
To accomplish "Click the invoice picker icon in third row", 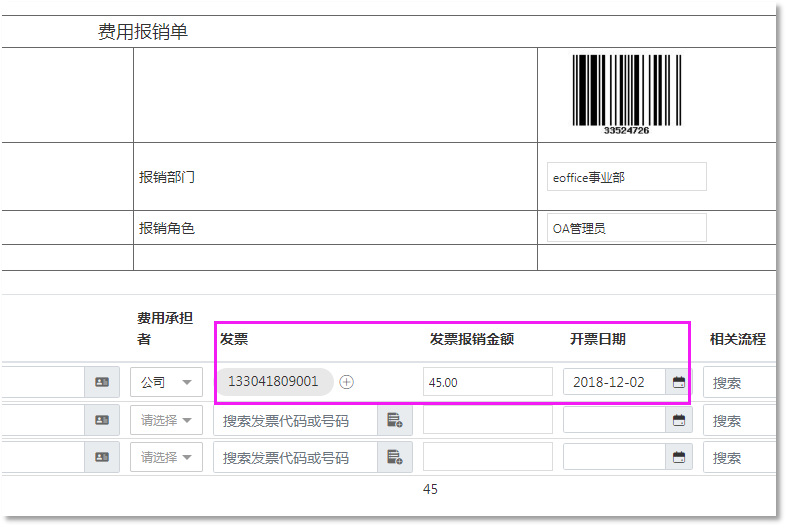I will tap(394, 457).
